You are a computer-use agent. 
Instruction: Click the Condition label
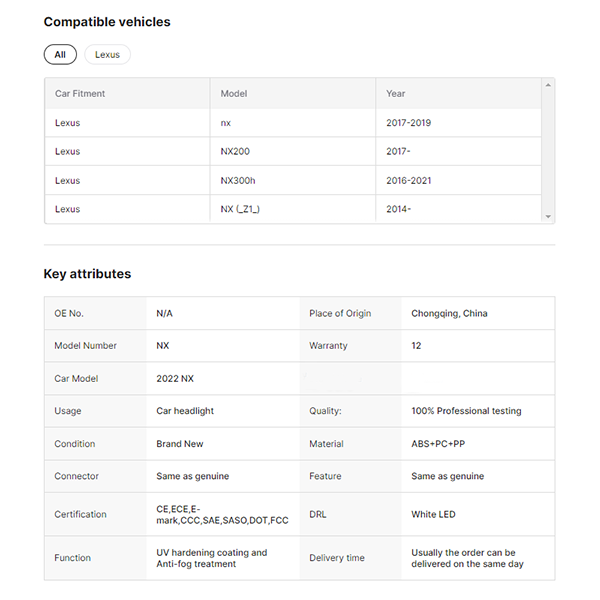click(x=75, y=444)
